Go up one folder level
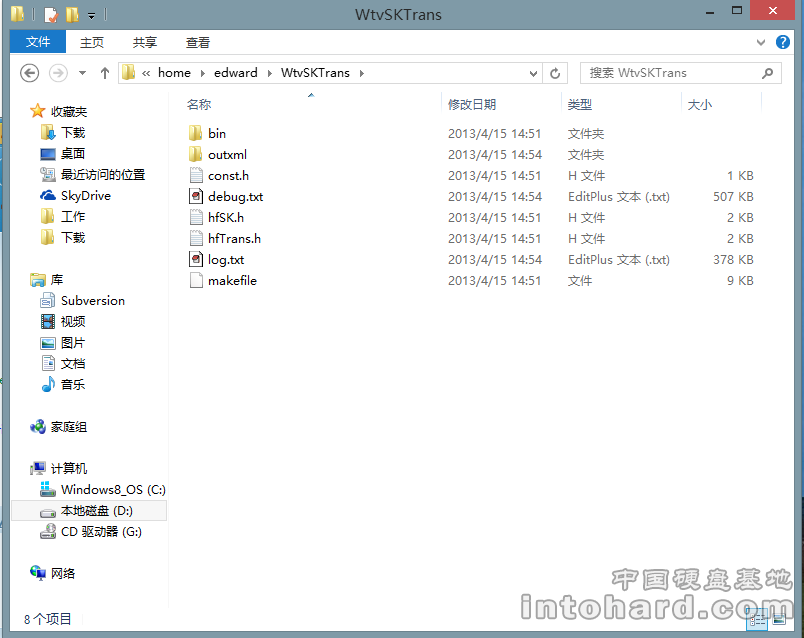Viewport: 804px width, 638px height. click(105, 73)
